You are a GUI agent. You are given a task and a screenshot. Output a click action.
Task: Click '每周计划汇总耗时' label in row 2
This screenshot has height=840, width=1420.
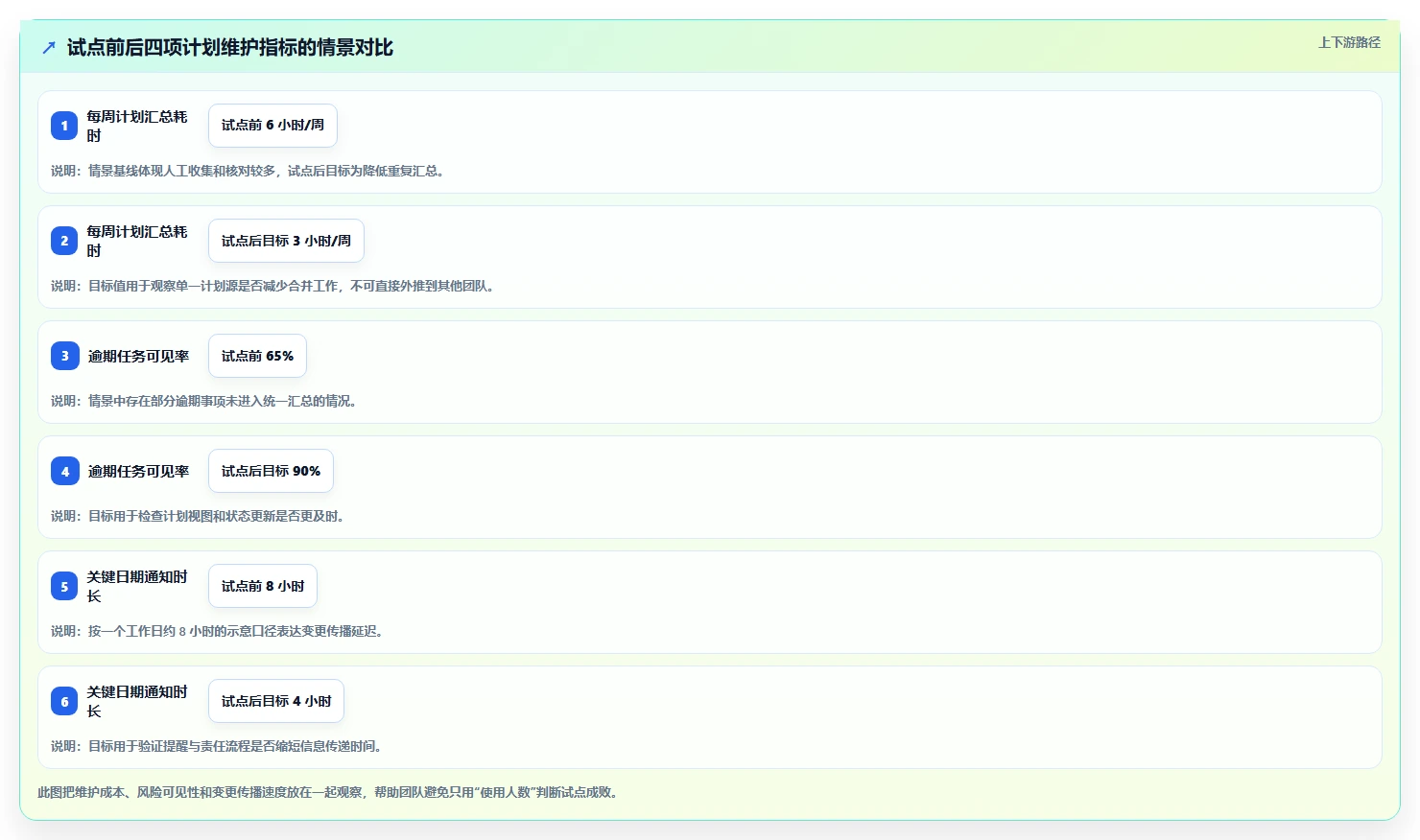pos(137,241)
